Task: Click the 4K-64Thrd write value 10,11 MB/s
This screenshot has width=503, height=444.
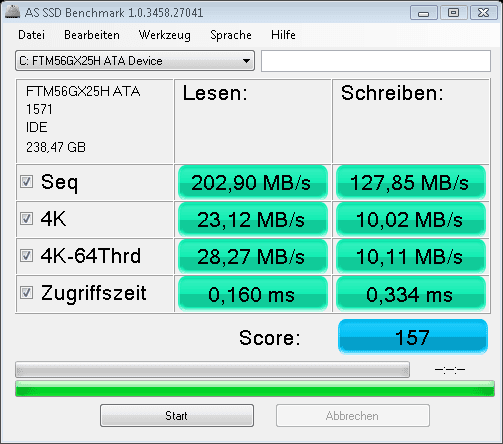Action: point(411,256)
